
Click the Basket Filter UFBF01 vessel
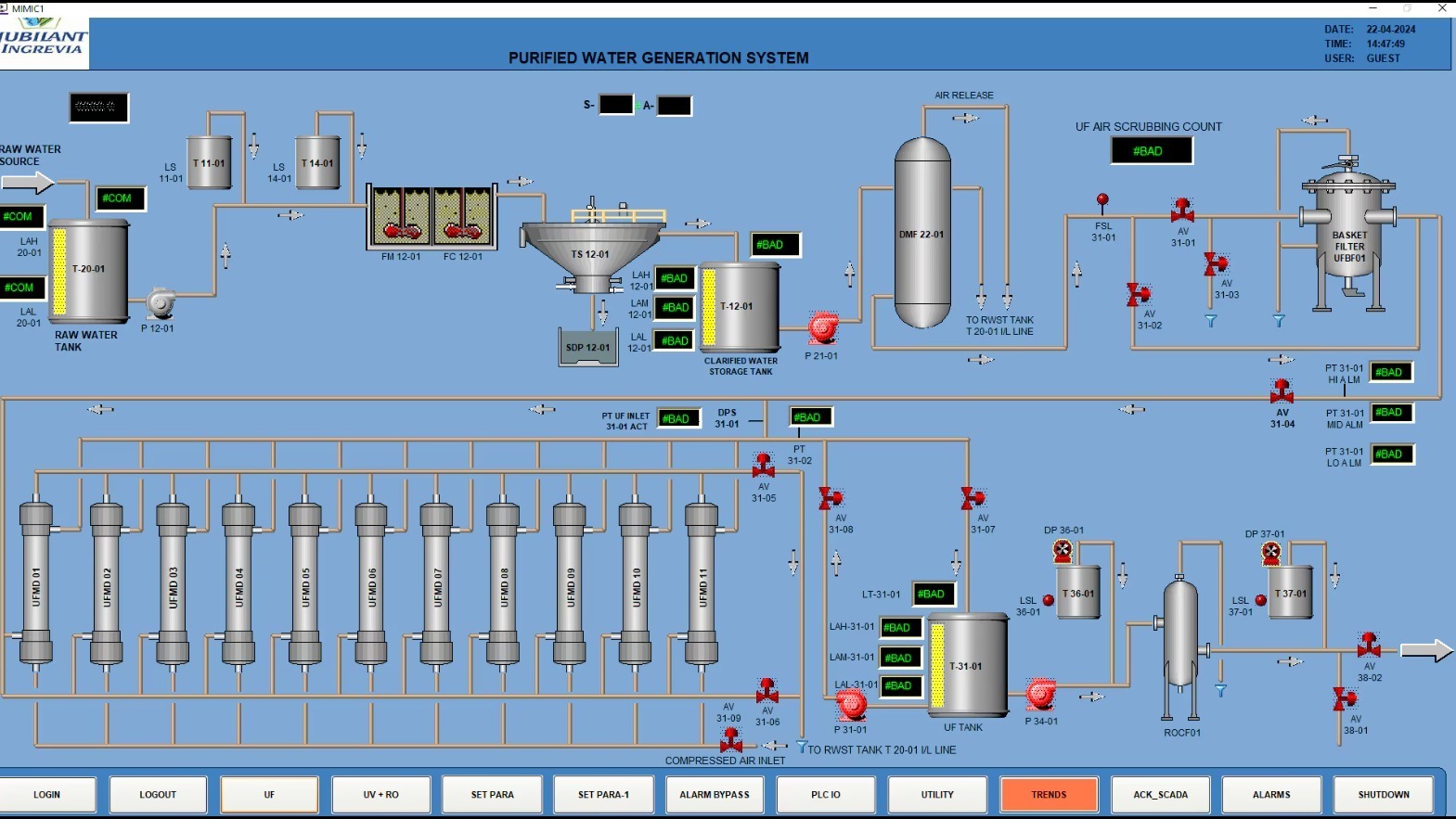(1348, 237)
